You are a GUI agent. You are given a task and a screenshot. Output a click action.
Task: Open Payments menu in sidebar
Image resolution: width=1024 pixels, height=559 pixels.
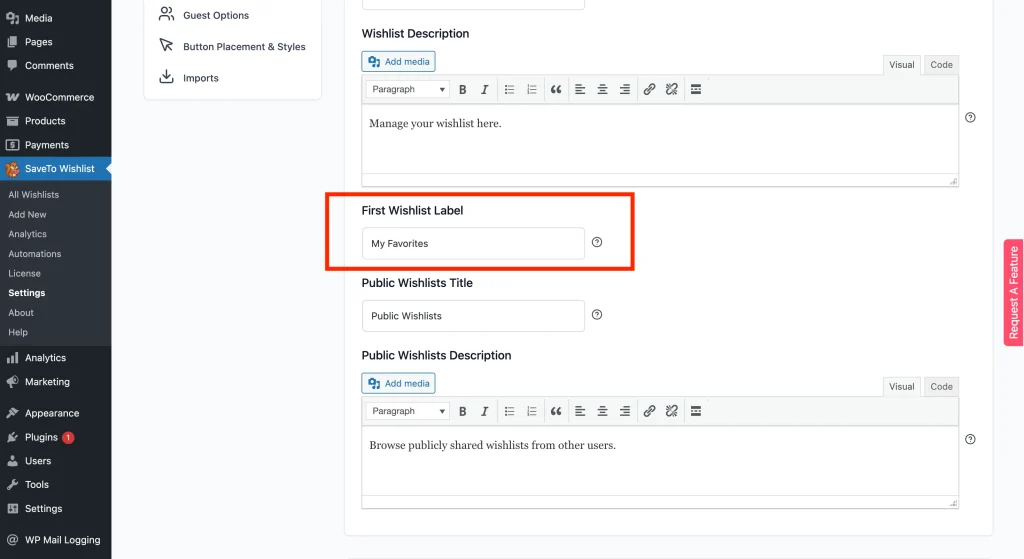coord(56,145)
